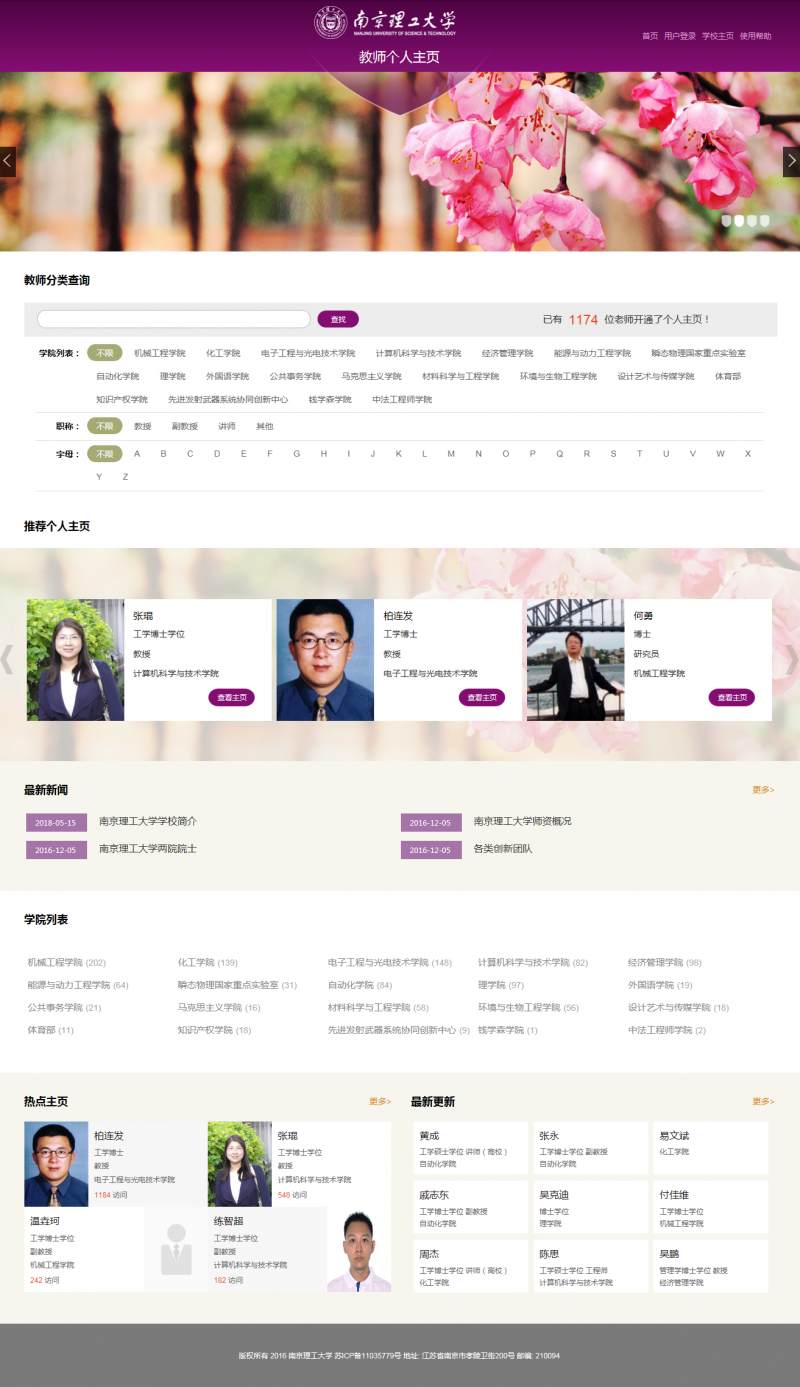Open 温垚珂's placeholder avatar
This screenshot has height=1387, width=800.
(177, 1249)
